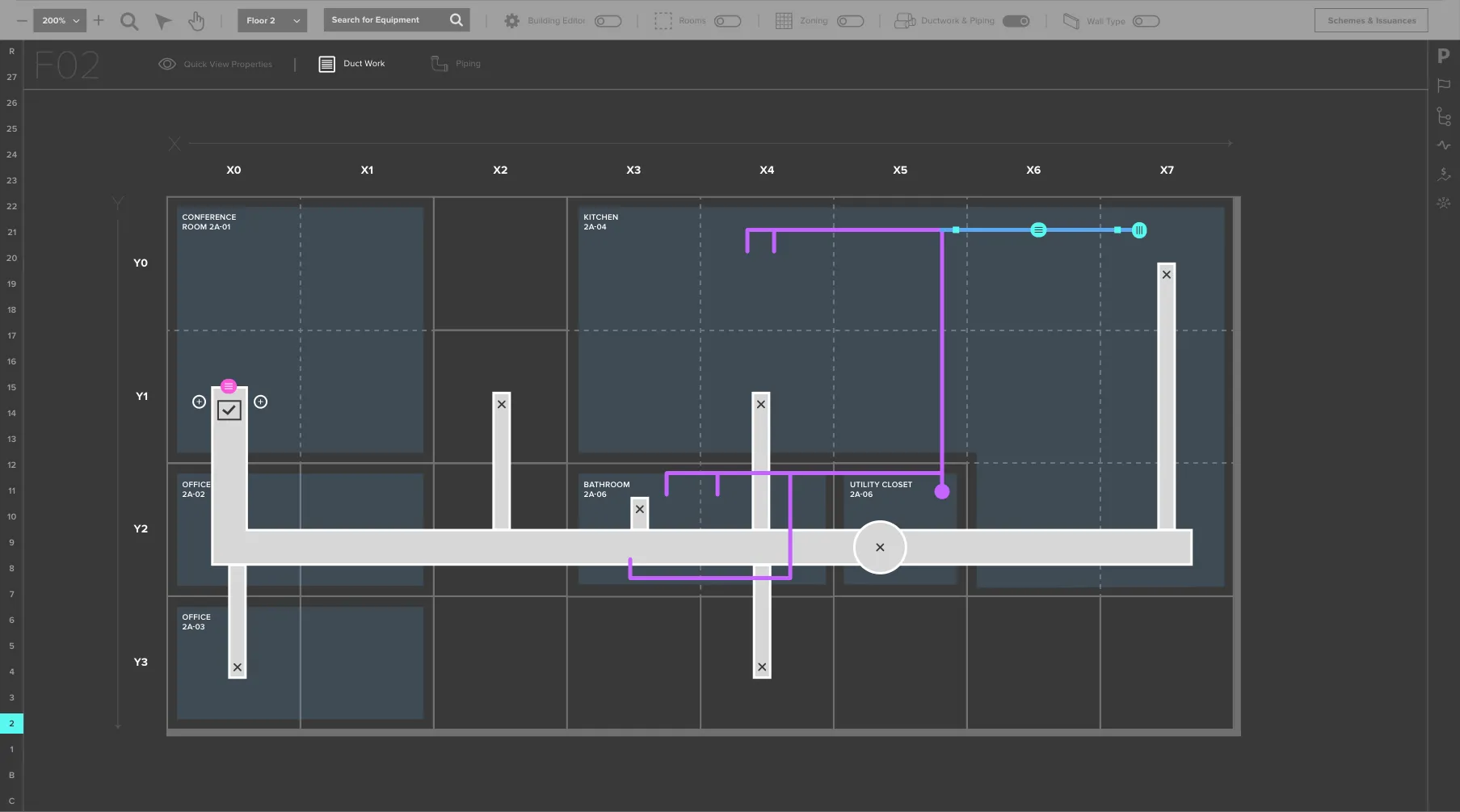Screen dimensions: 1460x812
Task: Click the Zoning grid icon
Action: pos(784,21)
